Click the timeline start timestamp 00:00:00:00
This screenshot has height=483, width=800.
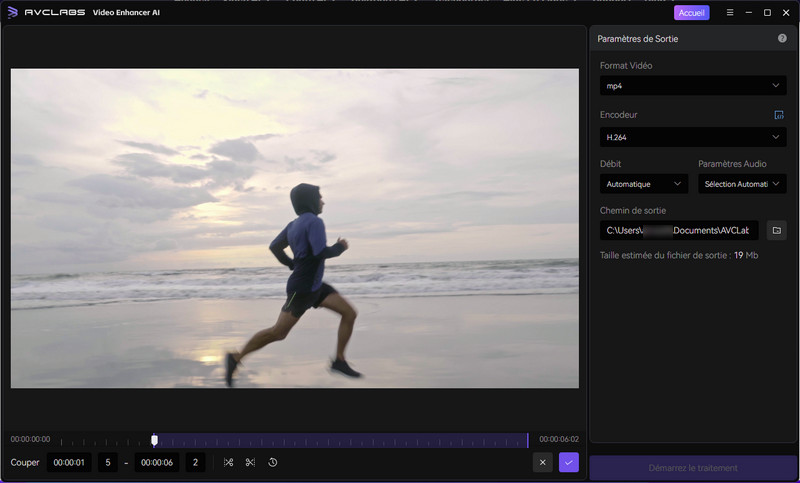[x=31, y=439]
